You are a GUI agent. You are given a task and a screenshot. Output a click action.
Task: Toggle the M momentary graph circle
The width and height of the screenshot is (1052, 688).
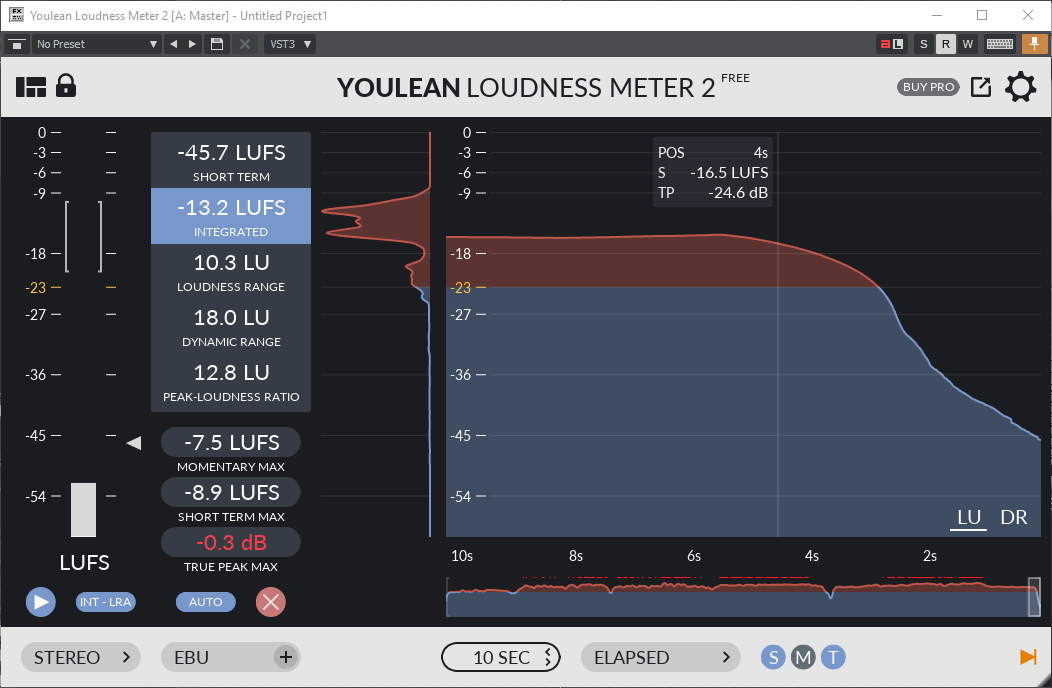(803, 657)
